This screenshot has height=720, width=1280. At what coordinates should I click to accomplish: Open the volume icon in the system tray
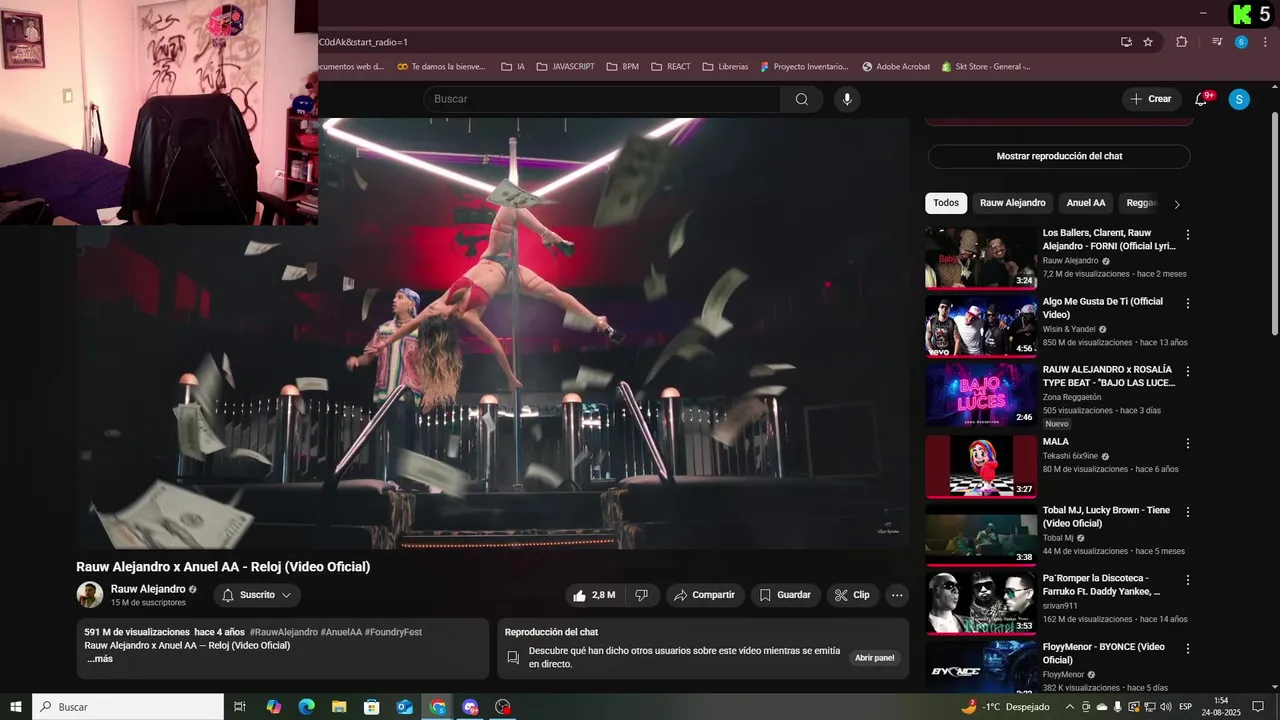point(1165,707)
